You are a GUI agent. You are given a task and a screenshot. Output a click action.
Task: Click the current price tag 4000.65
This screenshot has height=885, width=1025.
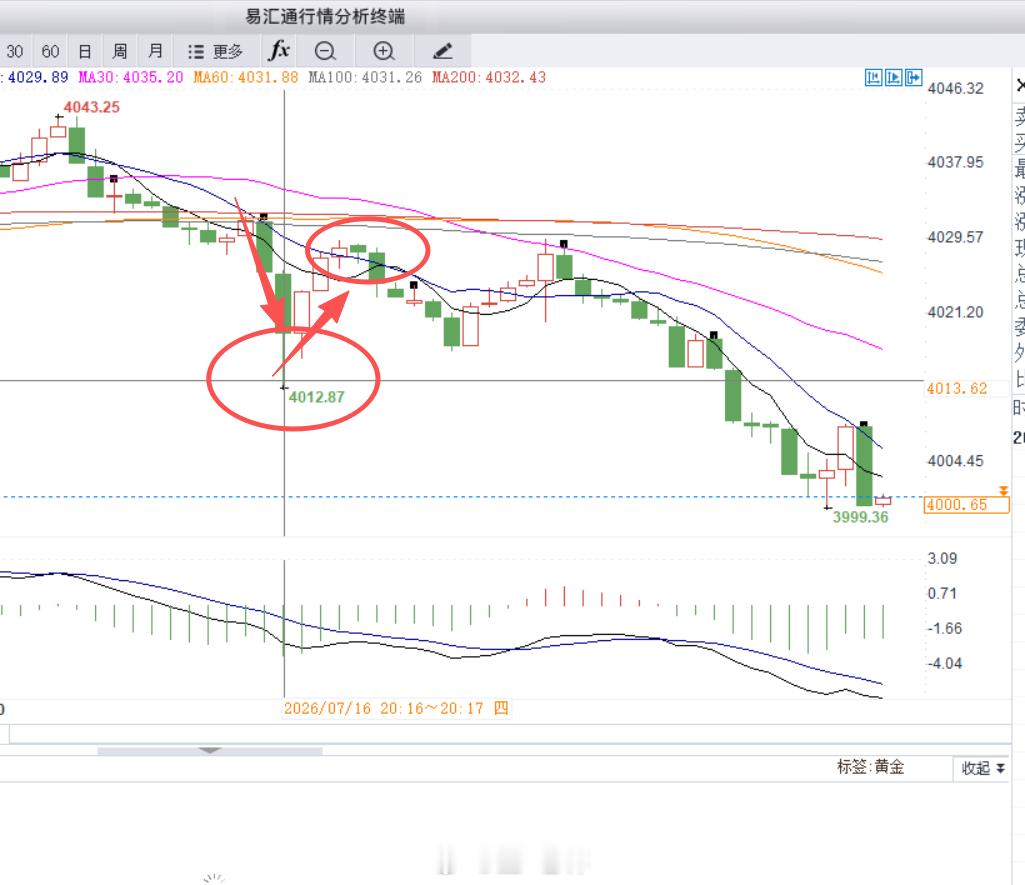point(966,505)
